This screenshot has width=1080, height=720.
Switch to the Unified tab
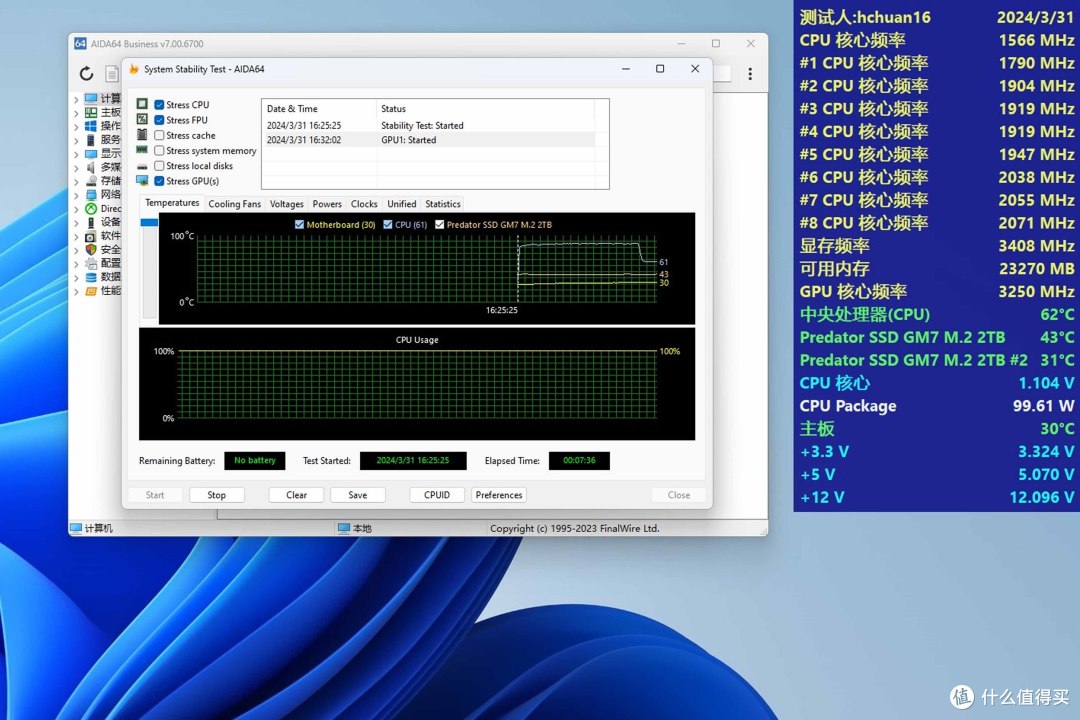pyautogui.click(x=402, y=204)
